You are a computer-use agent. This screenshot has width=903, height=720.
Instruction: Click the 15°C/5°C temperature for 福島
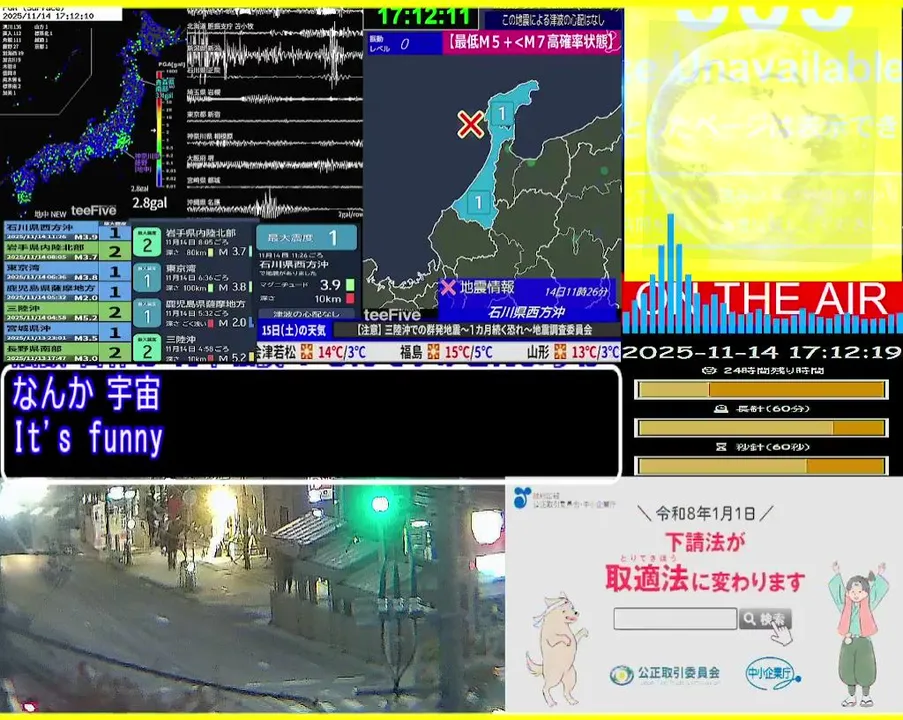[x=468, y=351]
